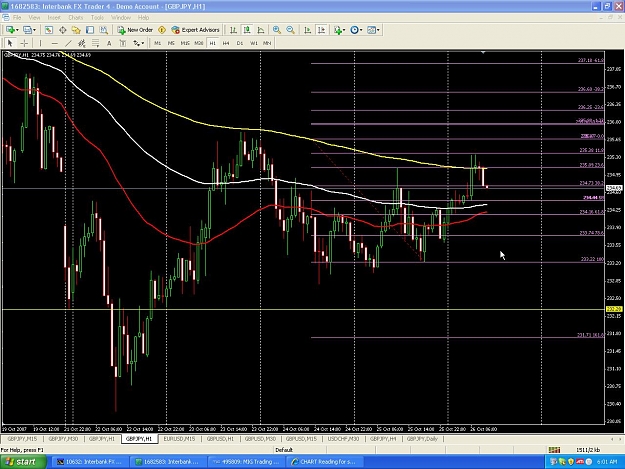625x469 pixels.
Task: Zoom out of the chart
Action: [x=291, y=30]
